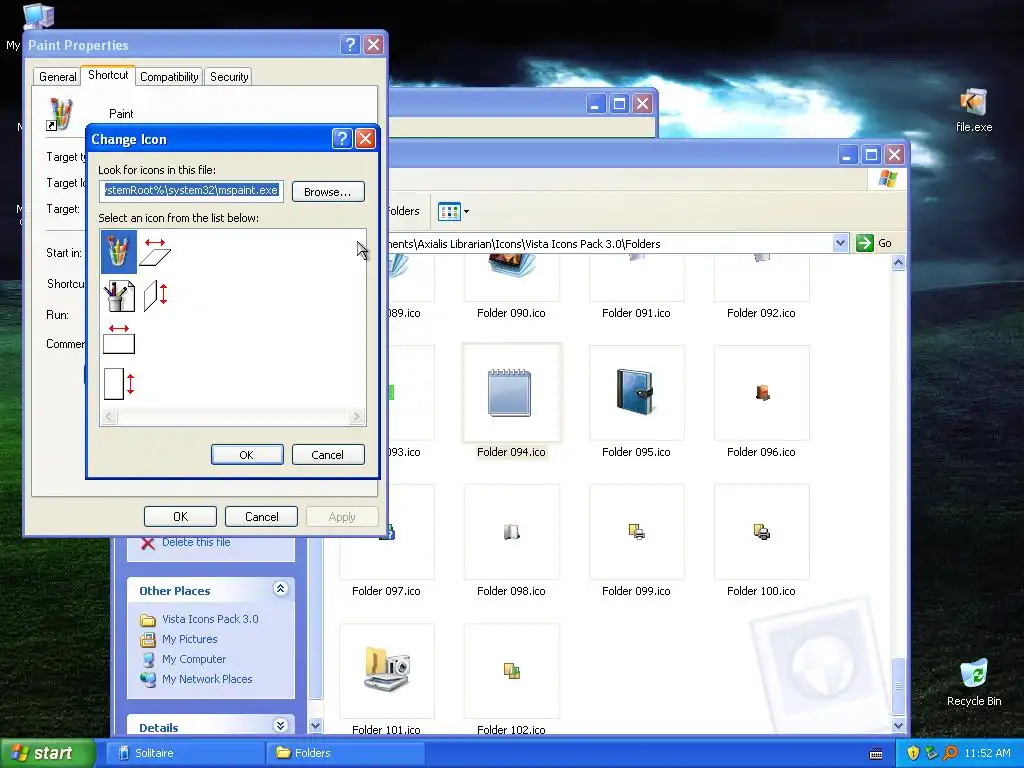Select Folder 099.ico thumbnail
Viewport: 1024px width, 768px height.
pos(636,532)
